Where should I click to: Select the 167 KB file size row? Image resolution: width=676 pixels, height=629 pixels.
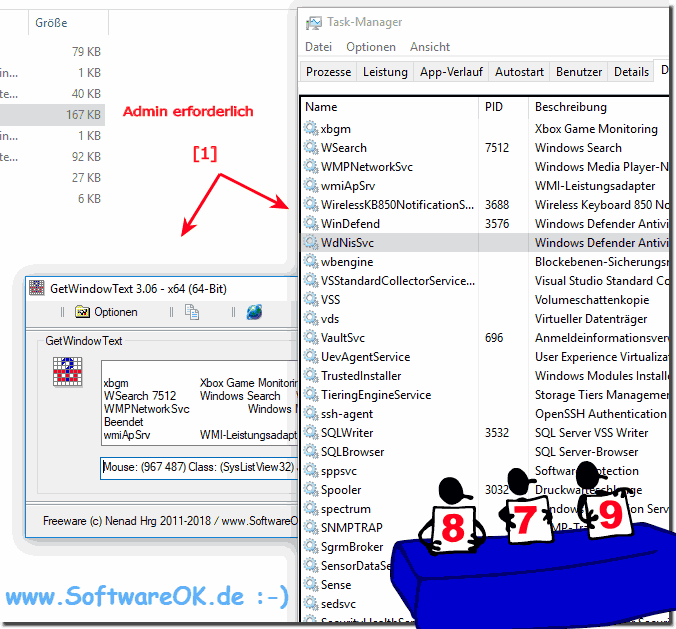(52, 114)
